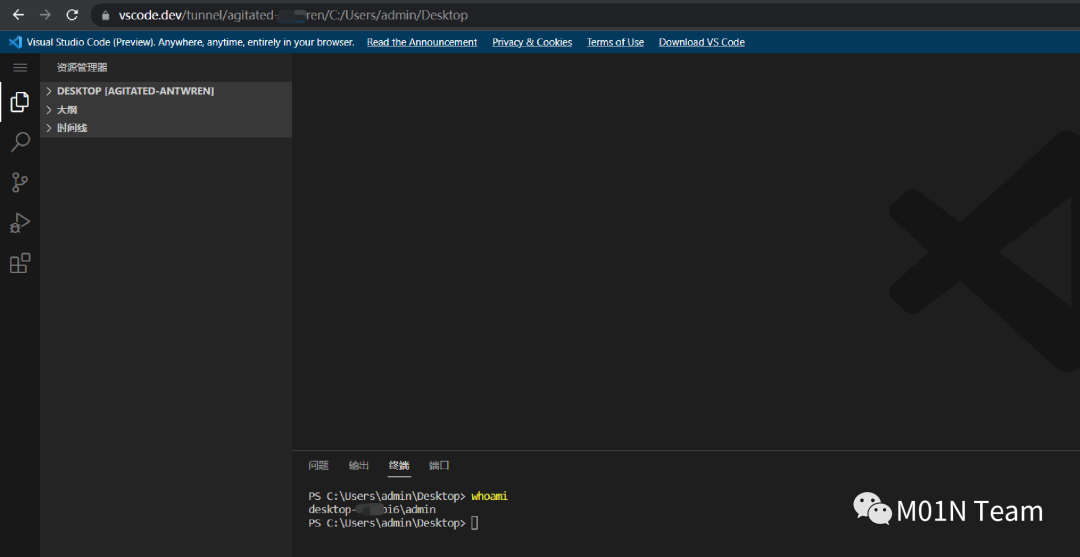Viewport: 1080px width, 557px height.
Task: Open the Read the Announcement link
Action: (422, 42)
